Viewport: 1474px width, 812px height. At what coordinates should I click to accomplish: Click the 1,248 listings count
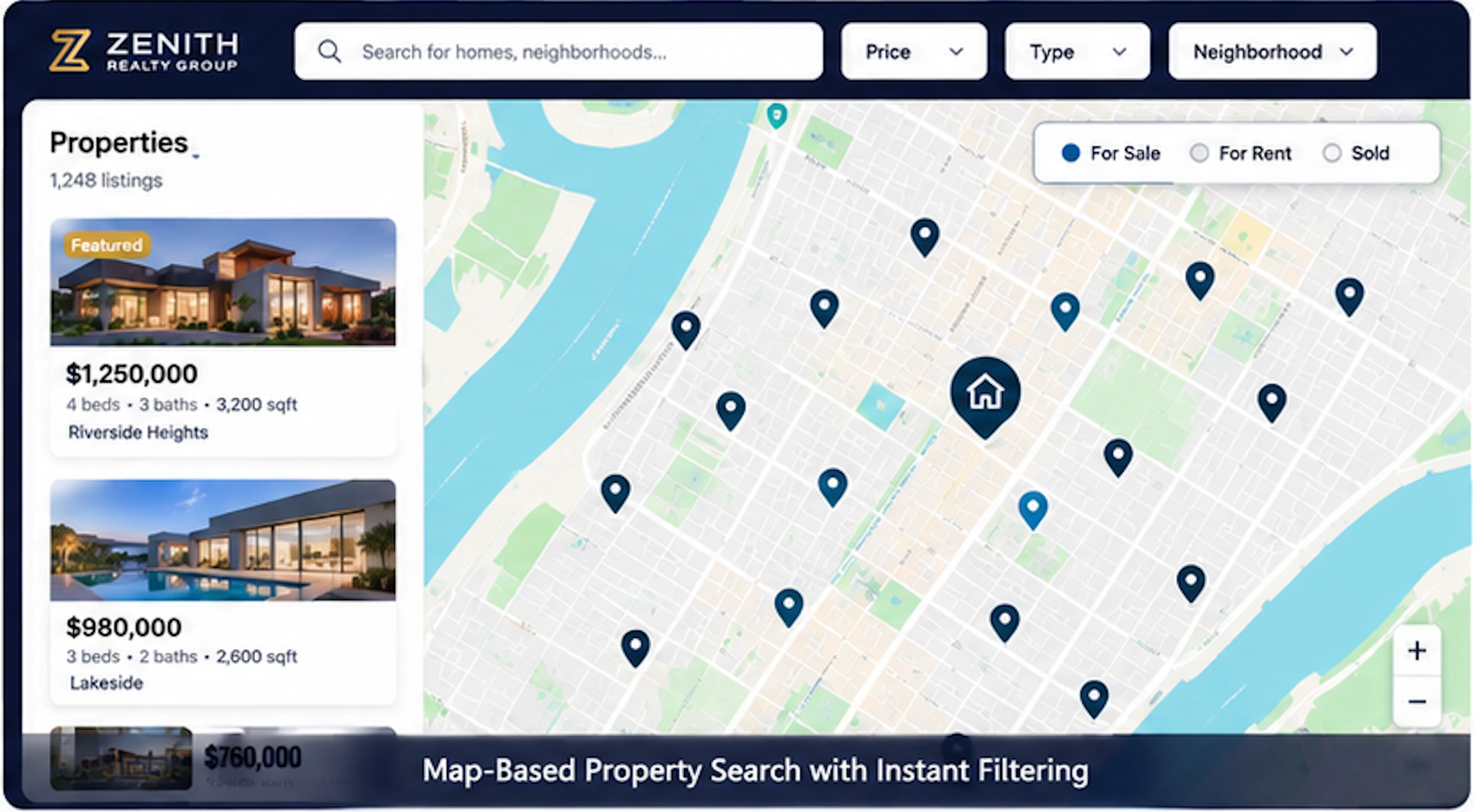(x=106, y=180)
